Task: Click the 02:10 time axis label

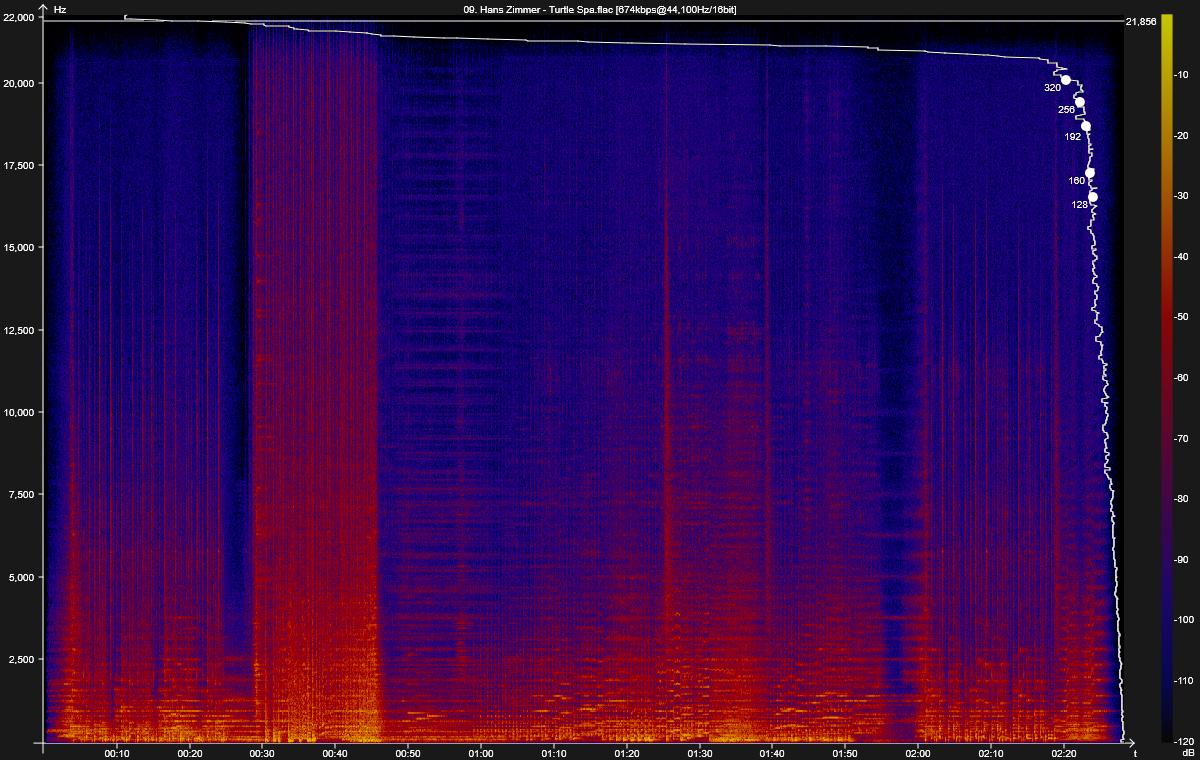Action: pos(991,752)
